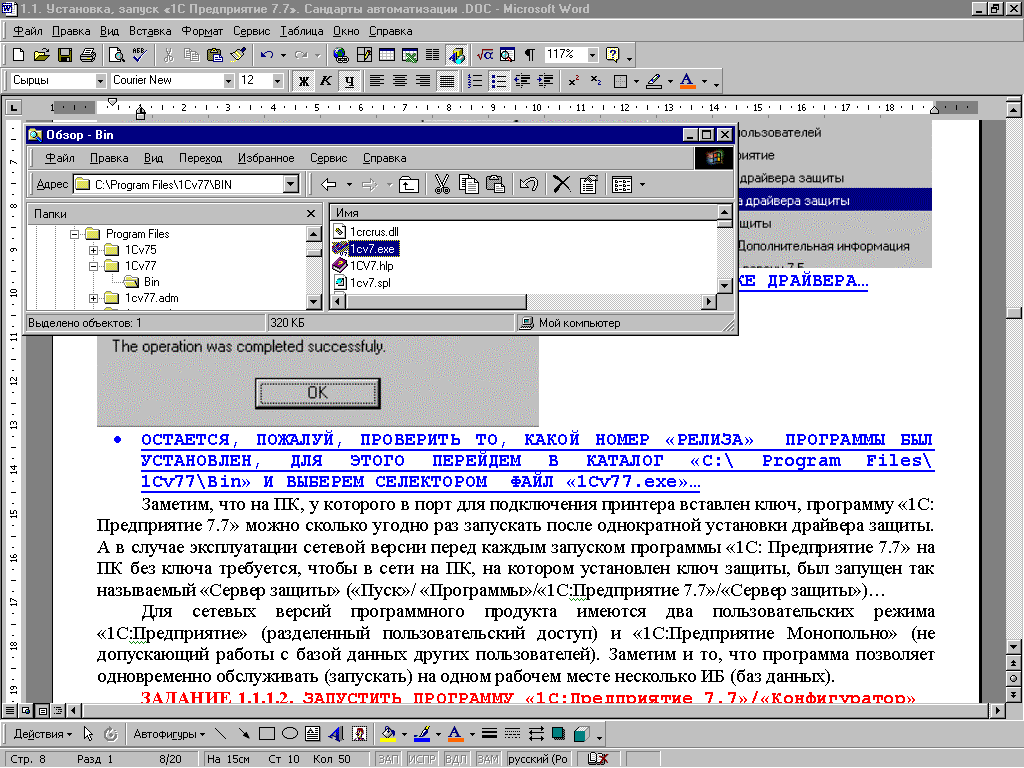The height and width of the screenshot is (768, 1024).
Task: Align text left button
Action: tap(377, 81)
